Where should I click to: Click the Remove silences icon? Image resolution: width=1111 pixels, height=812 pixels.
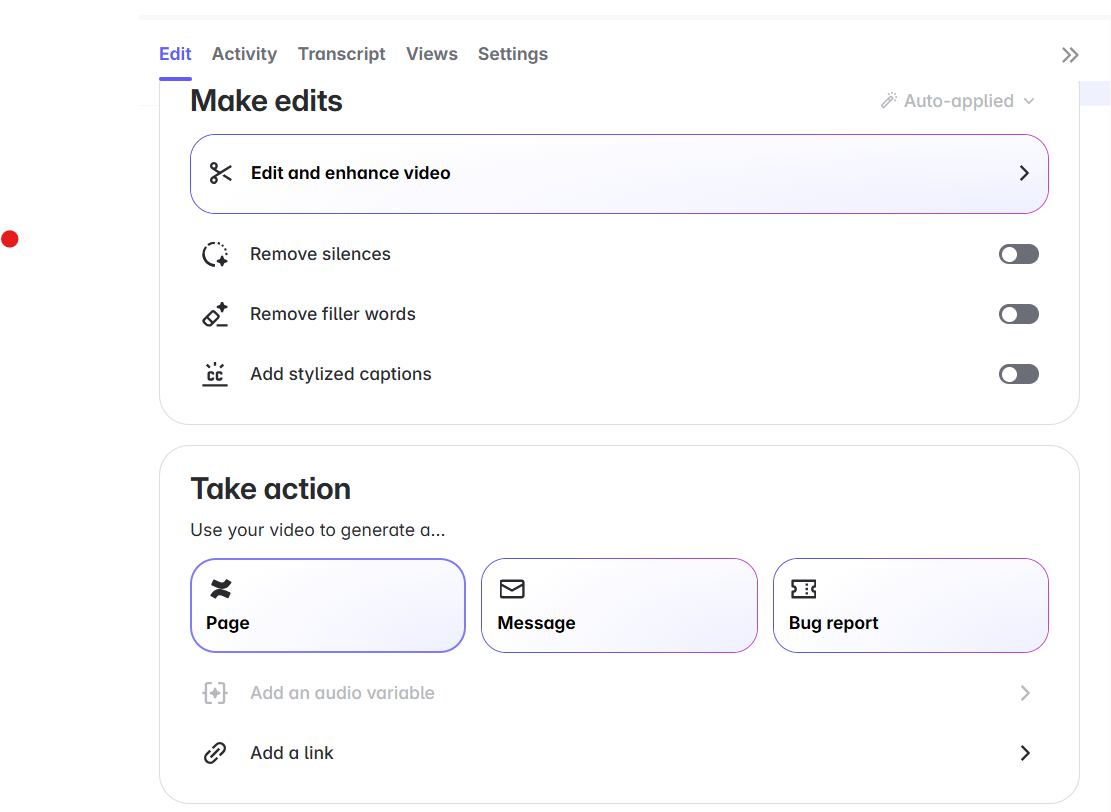pyautogui.click(x=215, y=254)
